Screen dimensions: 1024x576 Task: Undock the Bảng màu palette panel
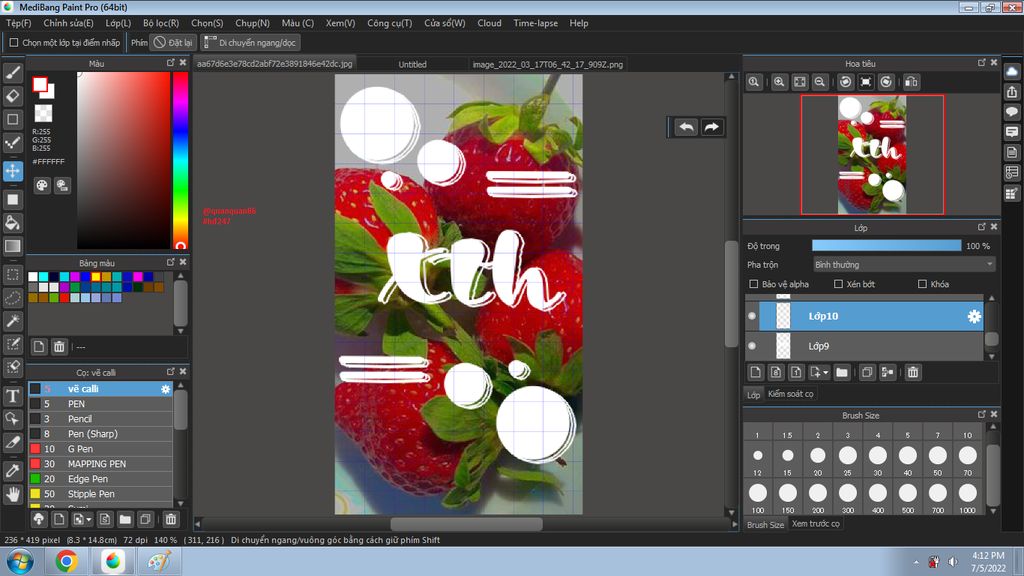pyautogui.click(x=170, y=262)
